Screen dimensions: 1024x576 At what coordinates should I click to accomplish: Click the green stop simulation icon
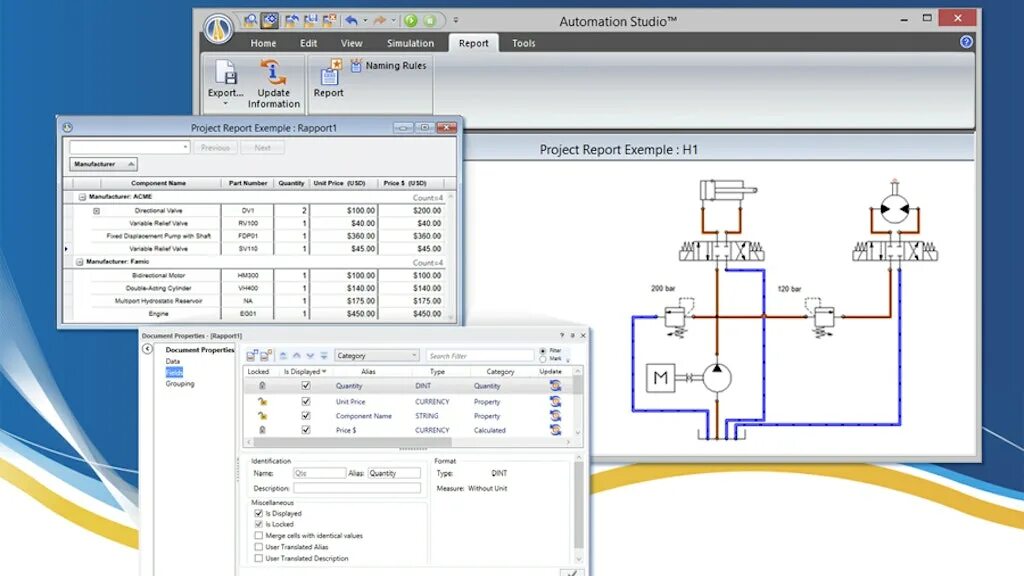coord(430,20)
